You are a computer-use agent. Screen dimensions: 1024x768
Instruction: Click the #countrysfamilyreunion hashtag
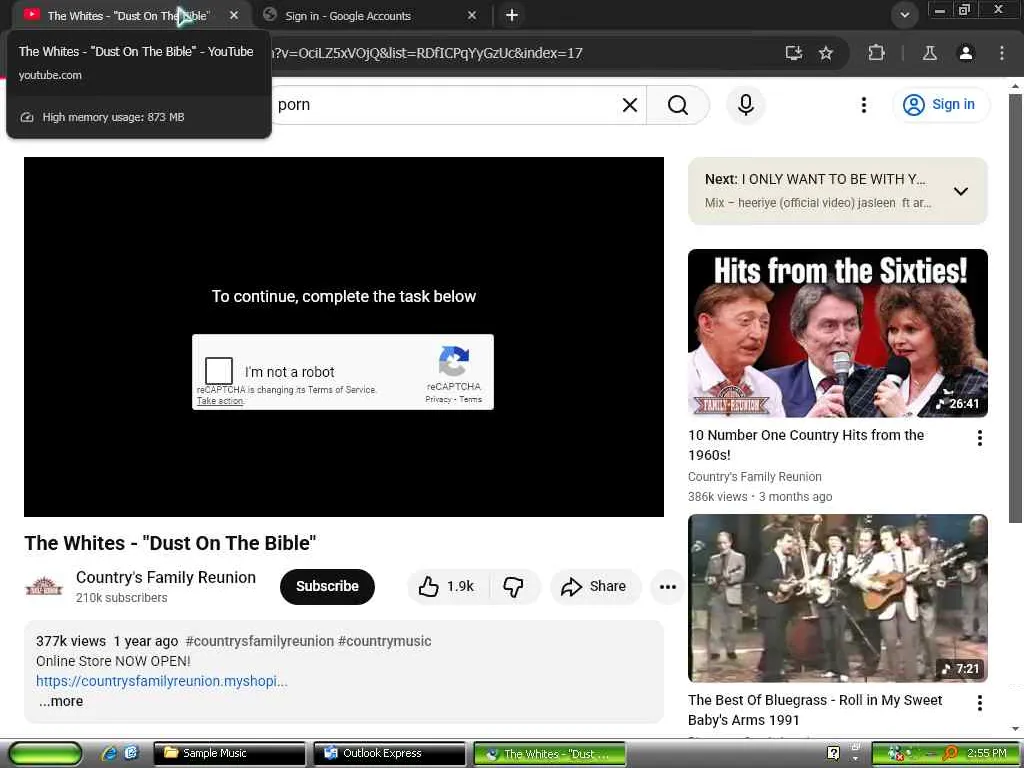(x=259, y=641)
